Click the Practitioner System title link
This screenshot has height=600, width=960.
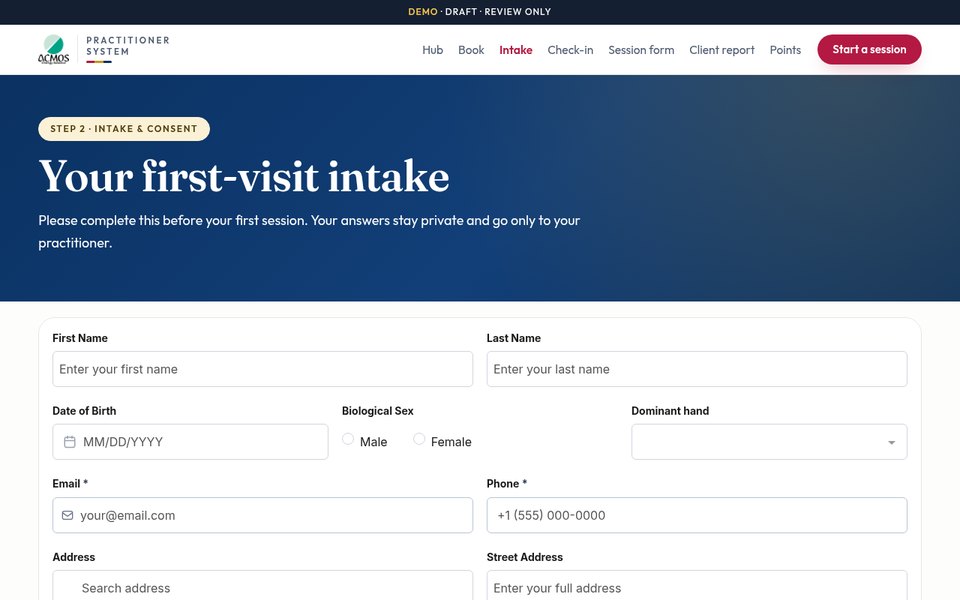[128, 46]
